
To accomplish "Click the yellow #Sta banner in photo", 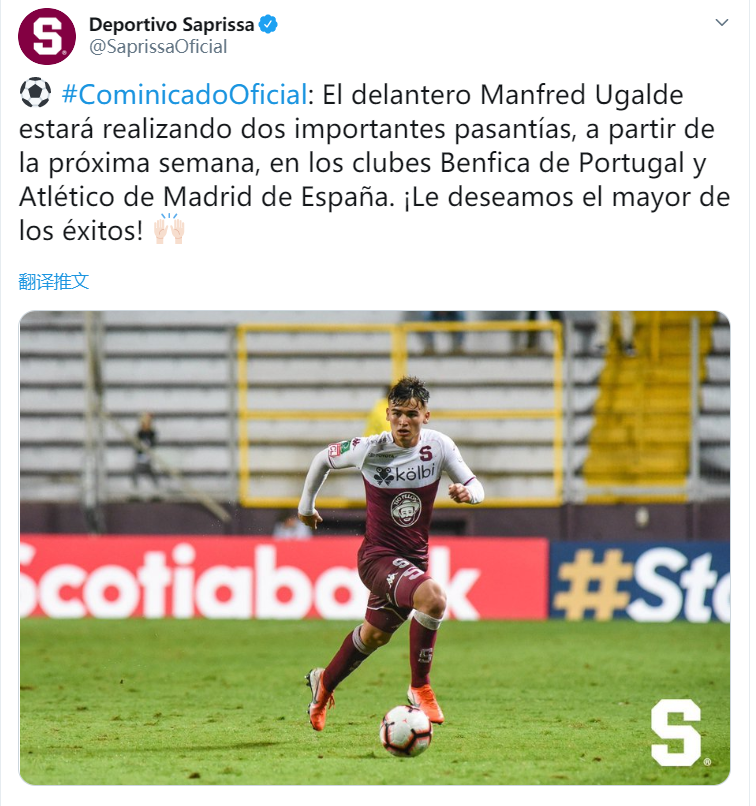I will point(640,582).
